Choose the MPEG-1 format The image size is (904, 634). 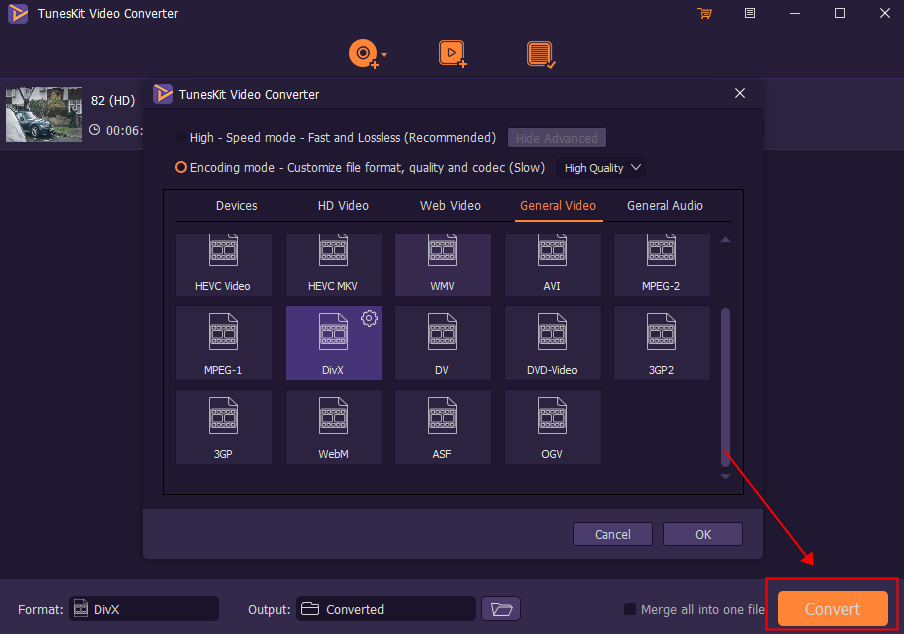coord(224,343)
